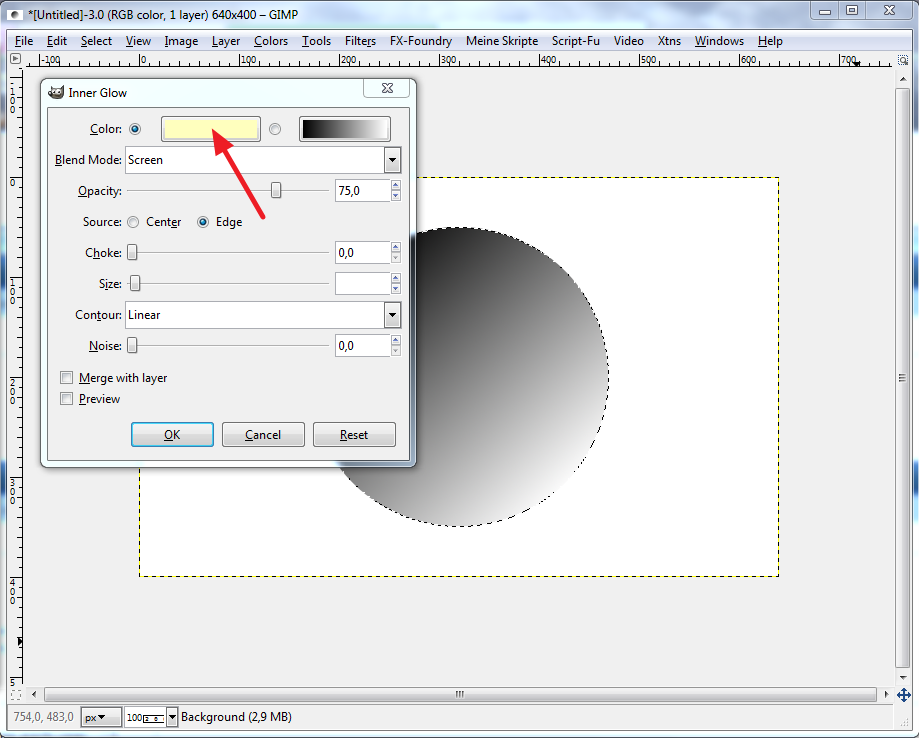Click the Noise value field
The width and height of the screenshot is (919, 738).
pos(363,346)
